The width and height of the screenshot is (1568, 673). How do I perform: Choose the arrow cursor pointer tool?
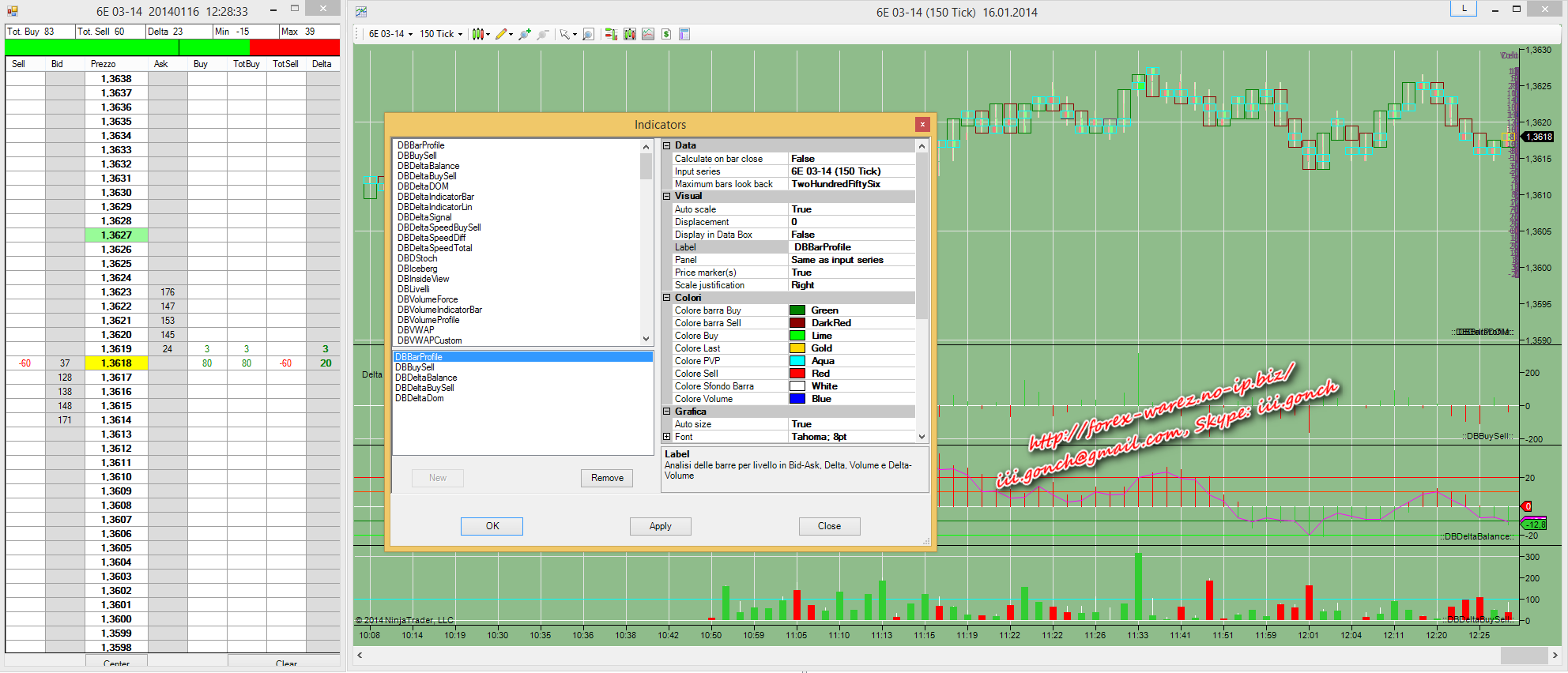564,34
